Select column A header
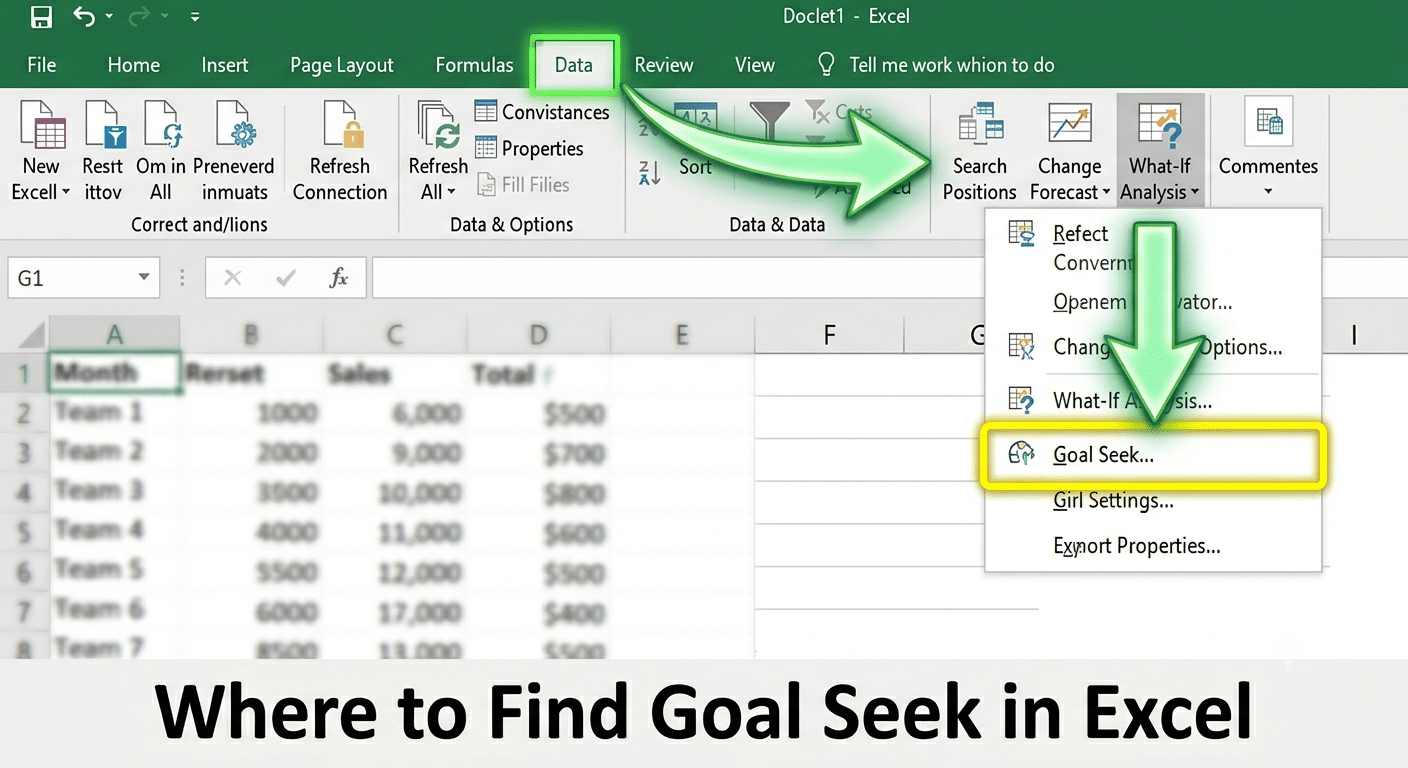The image size is (1408, 768). click(x=115, y=335)
